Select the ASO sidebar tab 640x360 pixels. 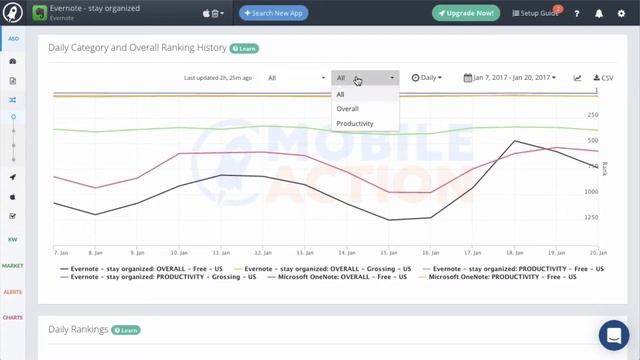coord(13,39)
